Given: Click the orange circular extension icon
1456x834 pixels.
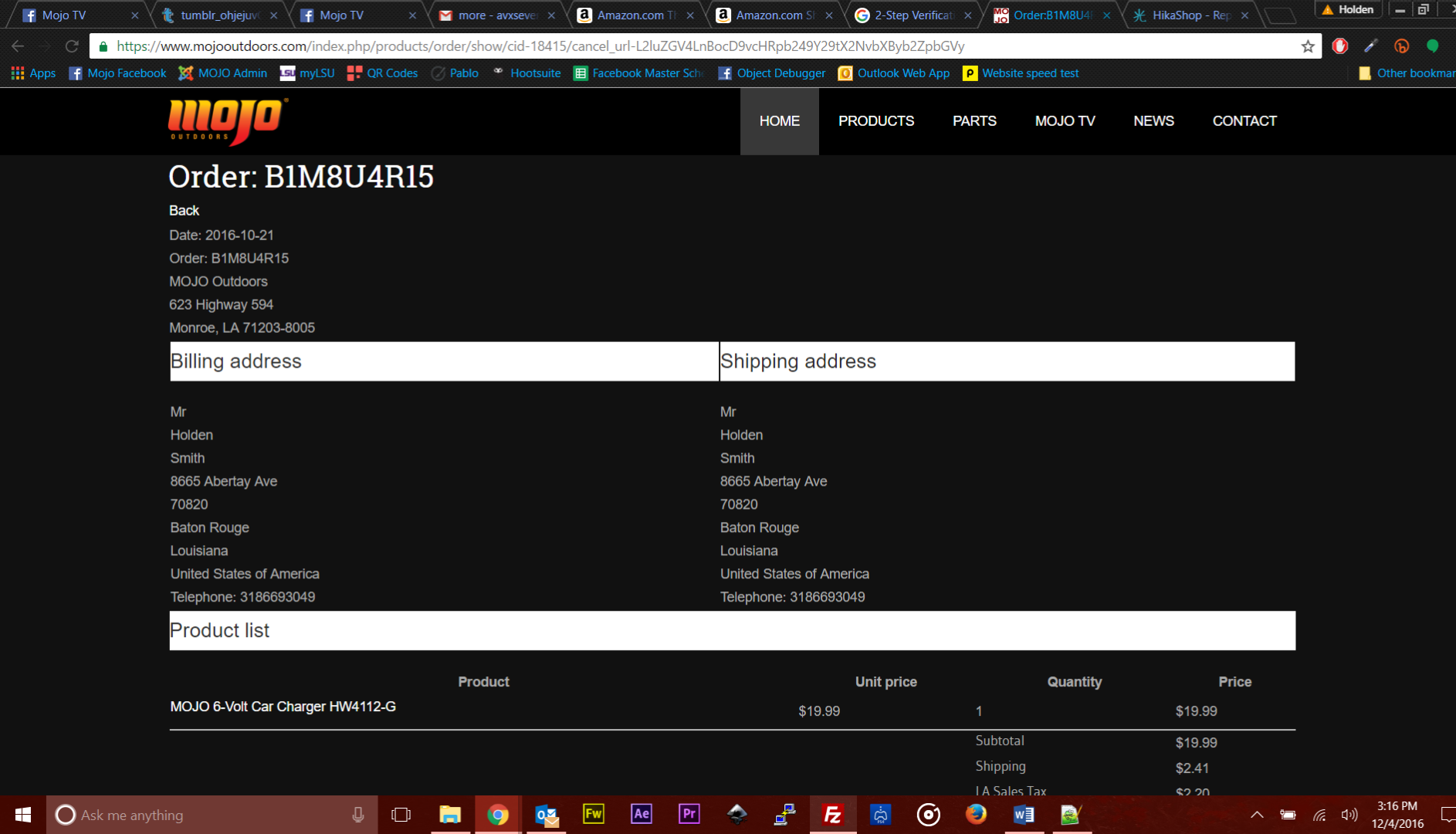Looking at the screenshot, I should pyautogui.click(x=1402, y=46).
